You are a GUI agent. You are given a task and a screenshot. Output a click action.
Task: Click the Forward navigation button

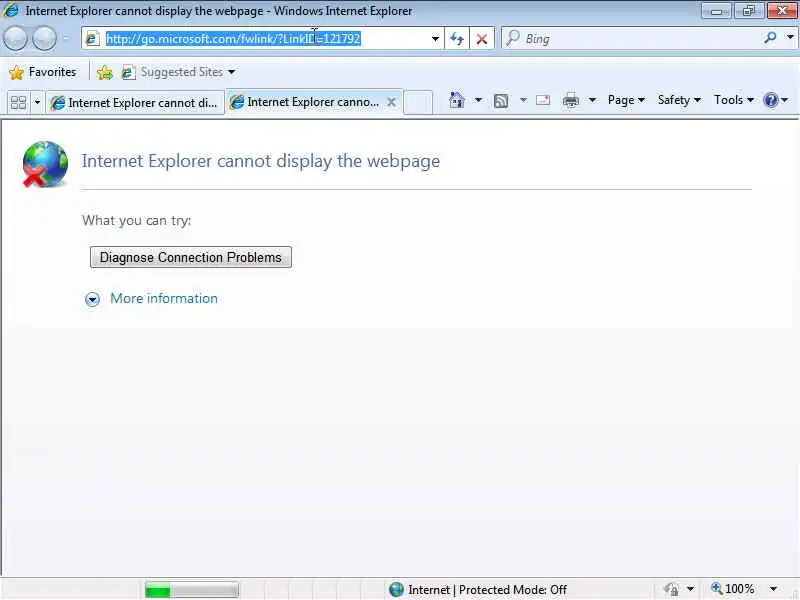click(x=45, y=38)
